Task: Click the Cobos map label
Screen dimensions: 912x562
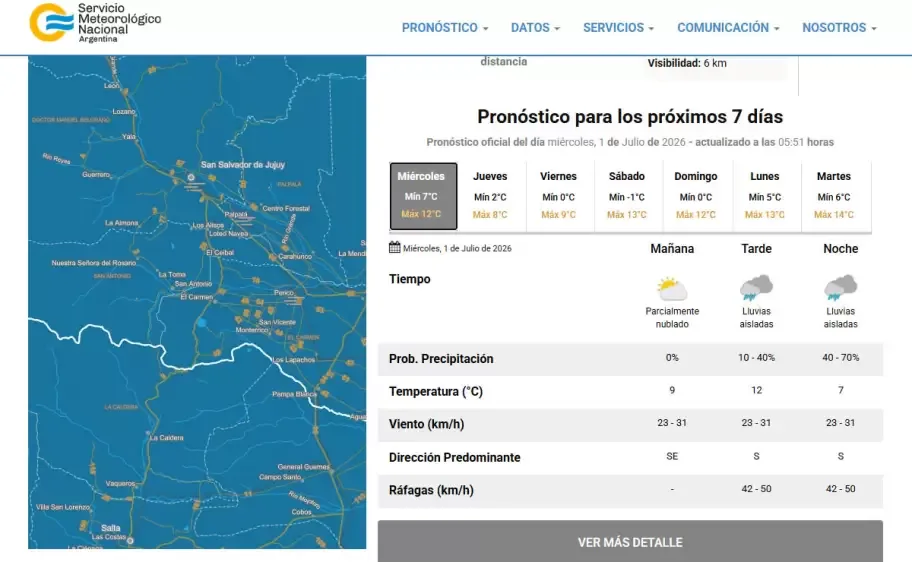Action: coord(301,512)
